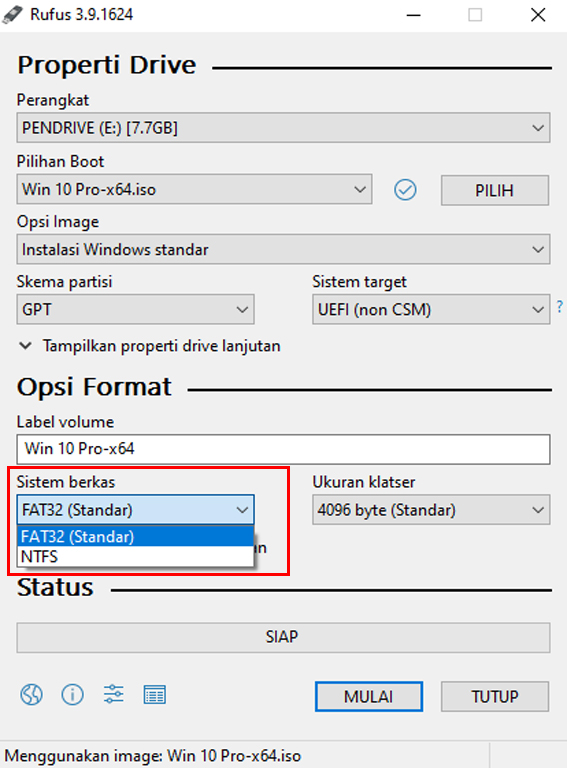567x768 pixels.
Task: Show the about information icon
Action: click(72, 695)
